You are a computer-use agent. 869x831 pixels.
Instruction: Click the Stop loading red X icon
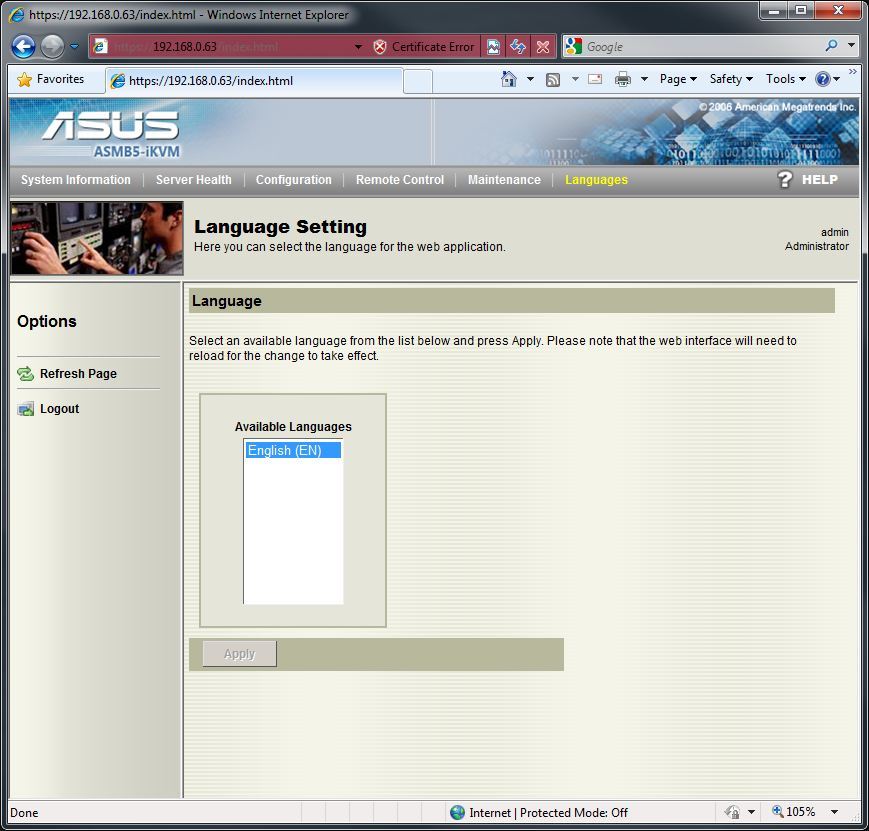(542, 47)
